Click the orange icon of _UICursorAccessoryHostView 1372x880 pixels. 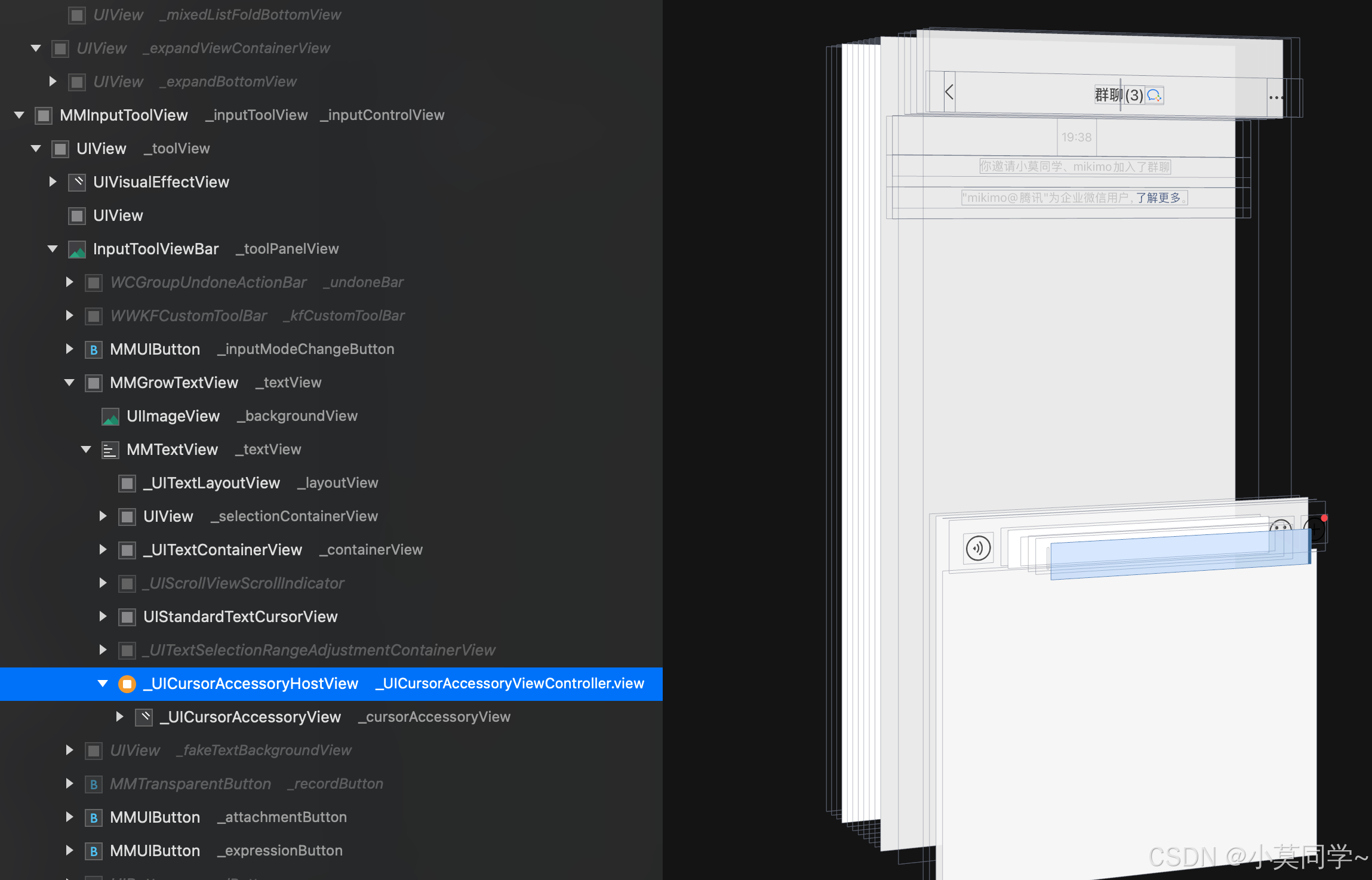[x=127, y=684]
